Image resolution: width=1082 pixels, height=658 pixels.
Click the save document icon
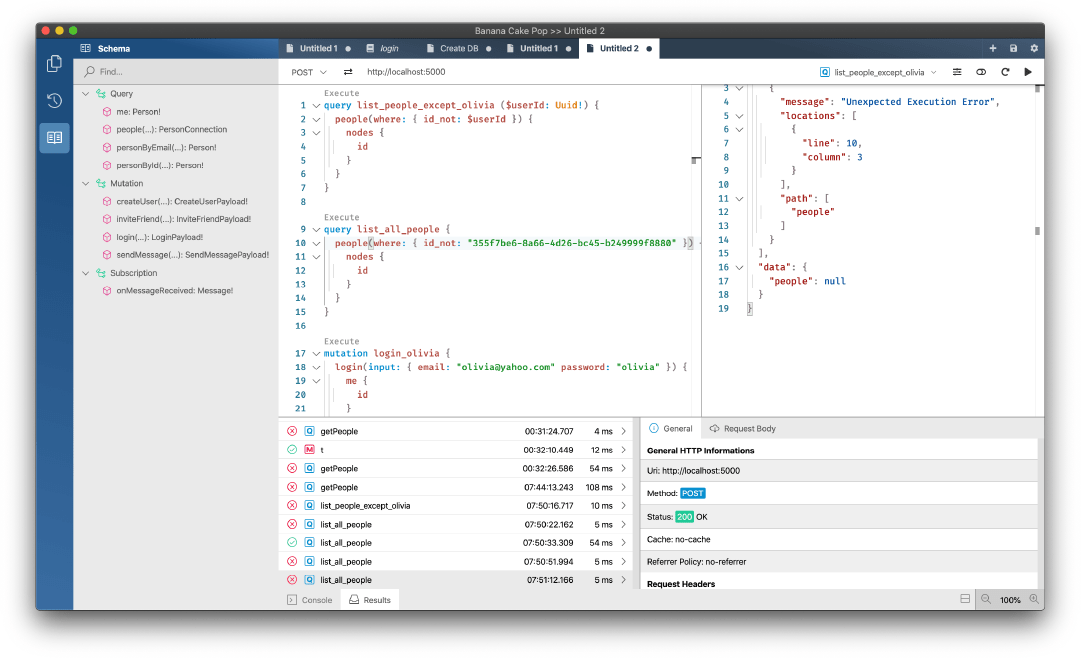point(1013,48)
